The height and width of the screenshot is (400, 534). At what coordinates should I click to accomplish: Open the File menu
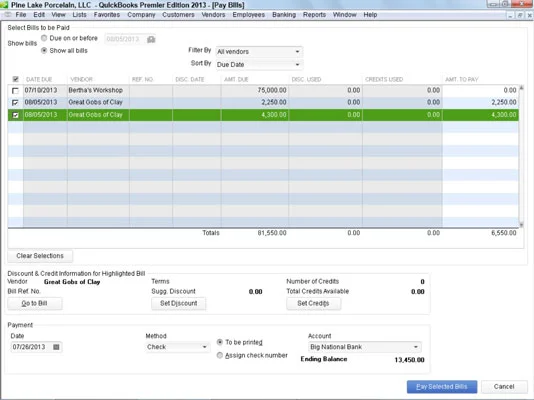pyautogui.click(x=21, y=15)
